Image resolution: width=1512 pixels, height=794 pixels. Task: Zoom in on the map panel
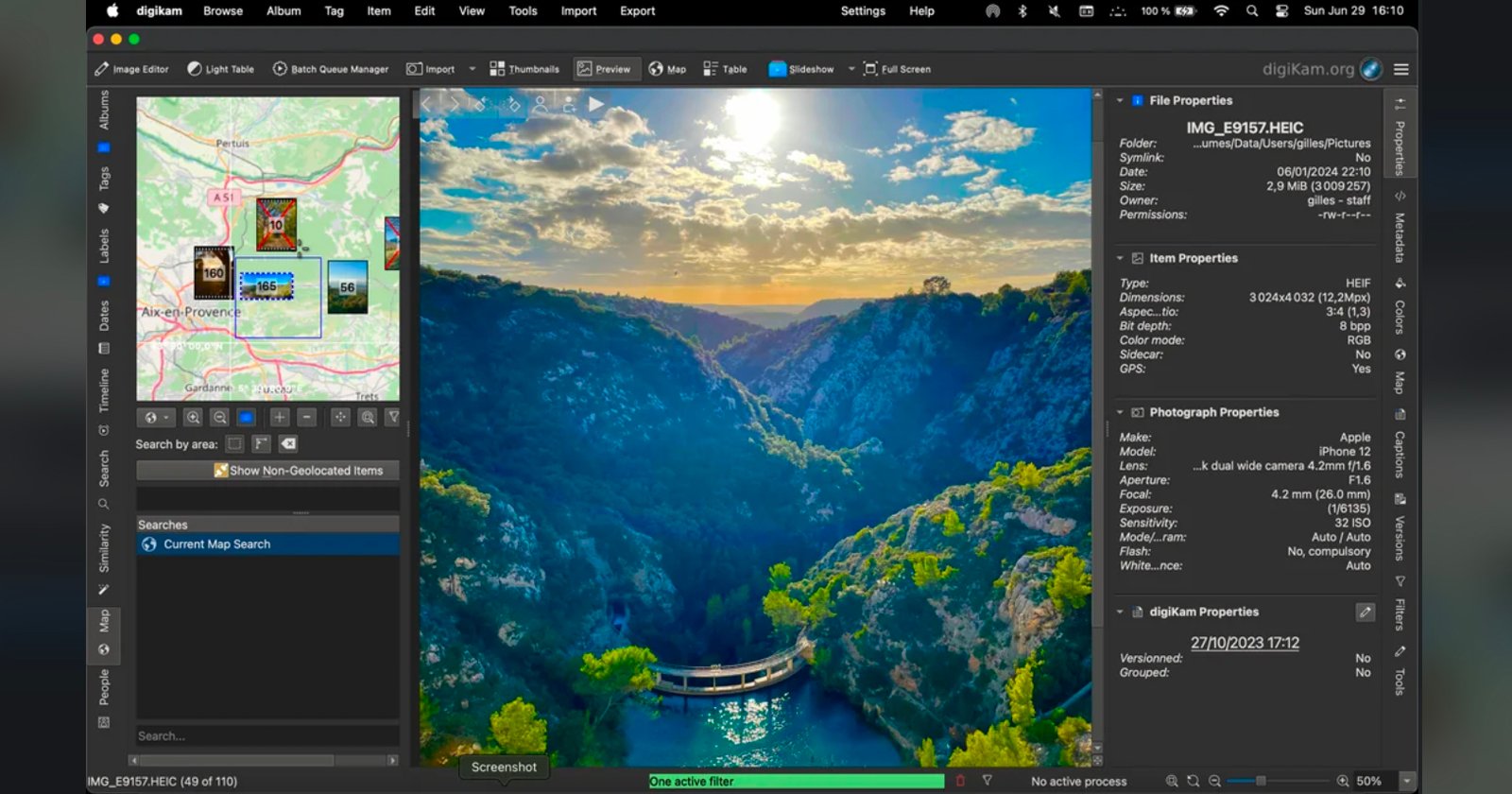click(x=193, y=418)
